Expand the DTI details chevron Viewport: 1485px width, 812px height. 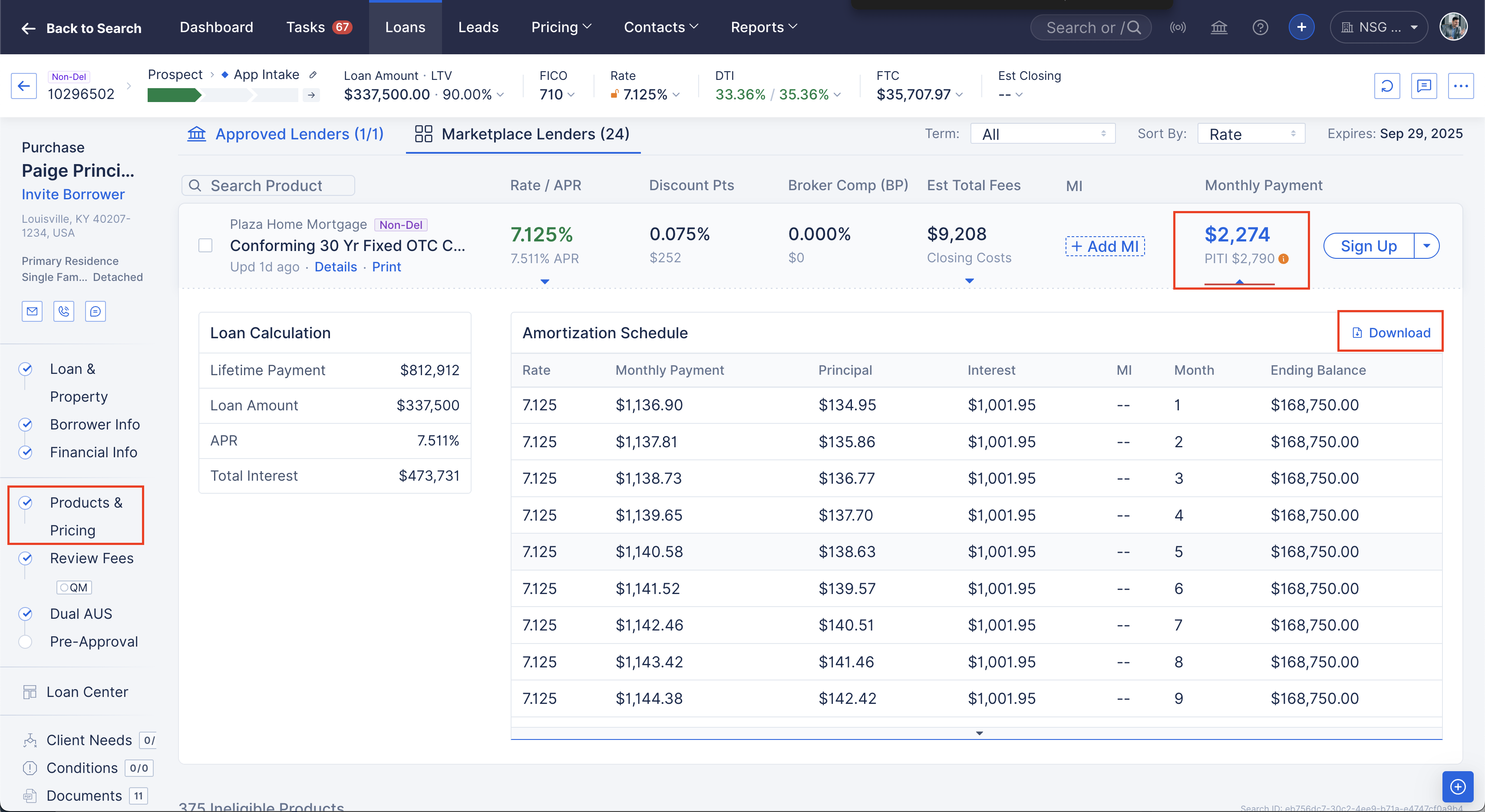[x=838, y=95]
